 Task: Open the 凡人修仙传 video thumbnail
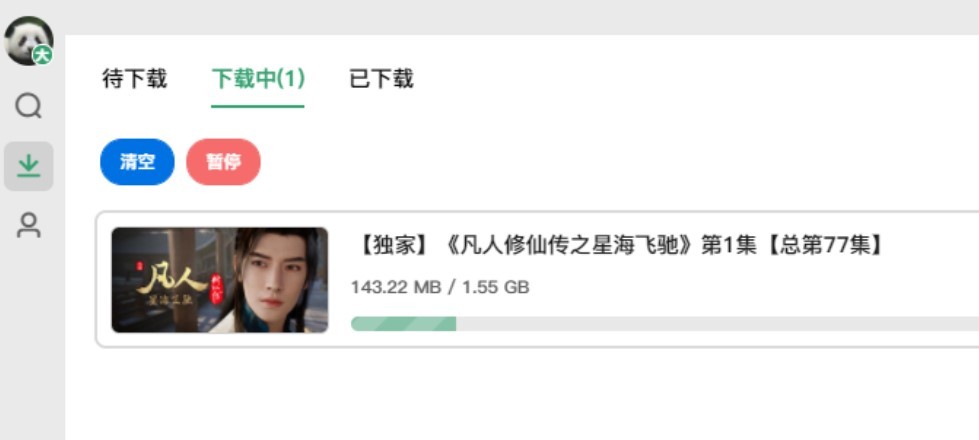[x=220, y=280]
